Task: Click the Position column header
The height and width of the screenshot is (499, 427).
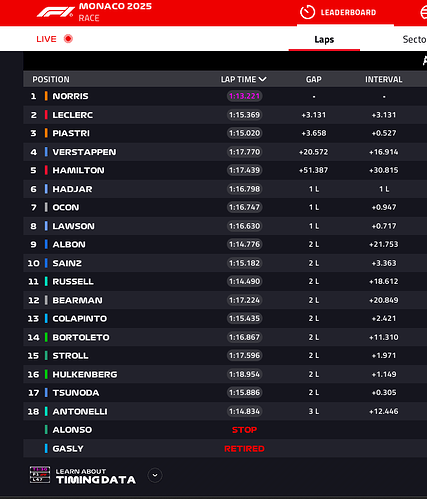Action: click(x=51, y=79)
